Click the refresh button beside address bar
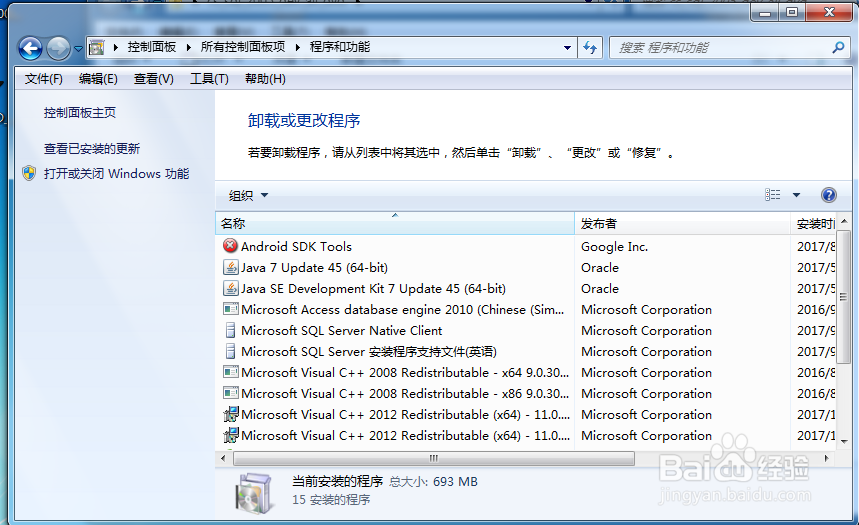The width and height of the screenshot is (859, 525). coord(590,48)
